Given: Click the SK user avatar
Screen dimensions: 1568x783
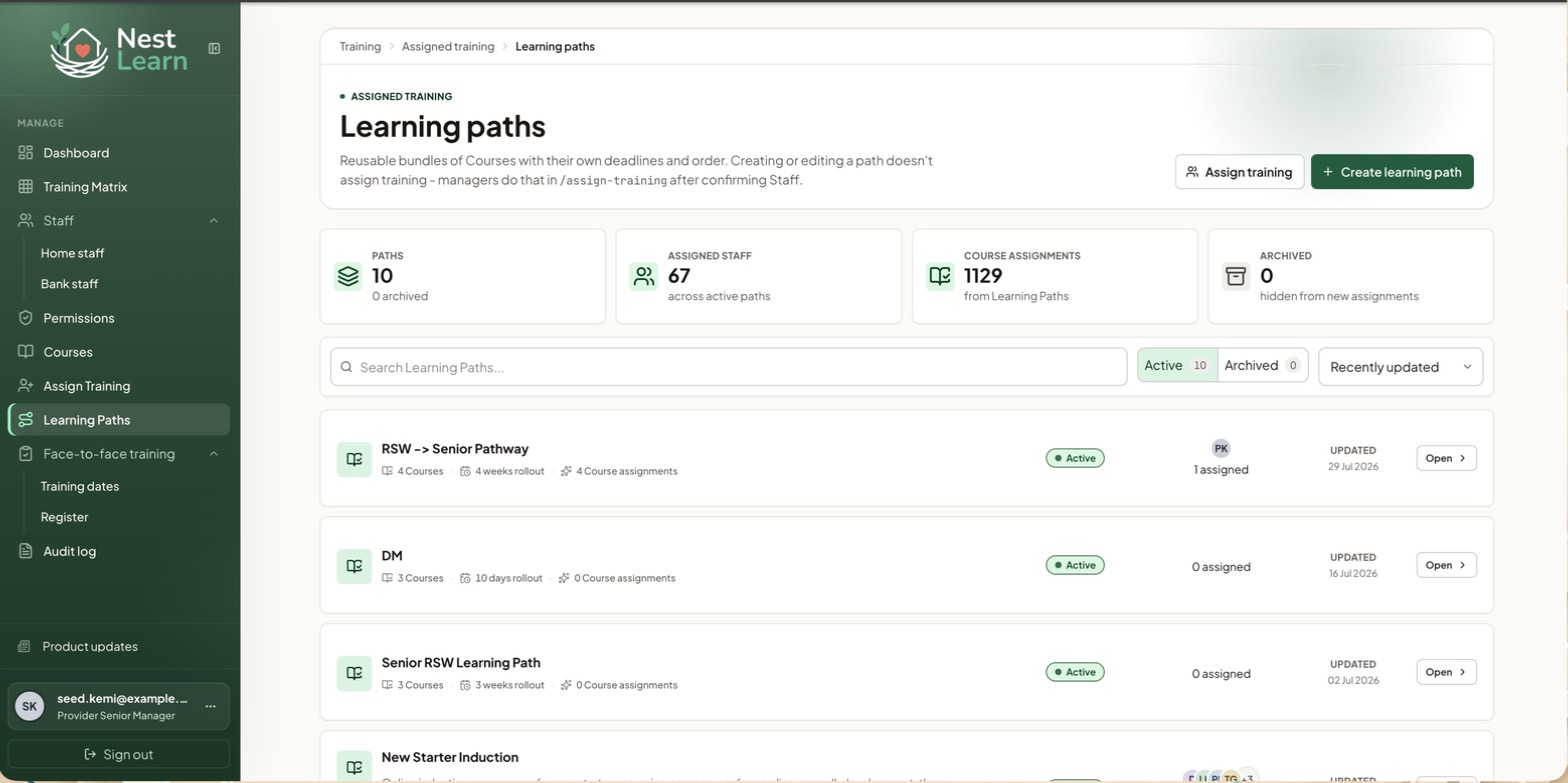Looking at the screenshot, I should (x=30, y=706).
